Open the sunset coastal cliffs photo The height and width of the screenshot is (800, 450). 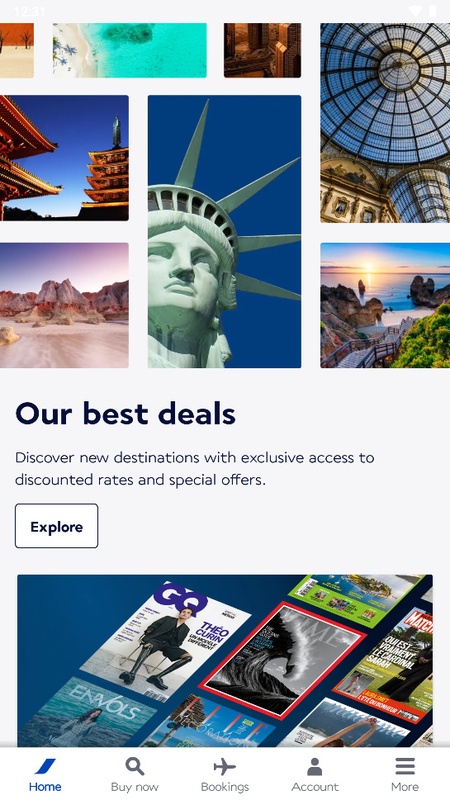coord(385,305)
